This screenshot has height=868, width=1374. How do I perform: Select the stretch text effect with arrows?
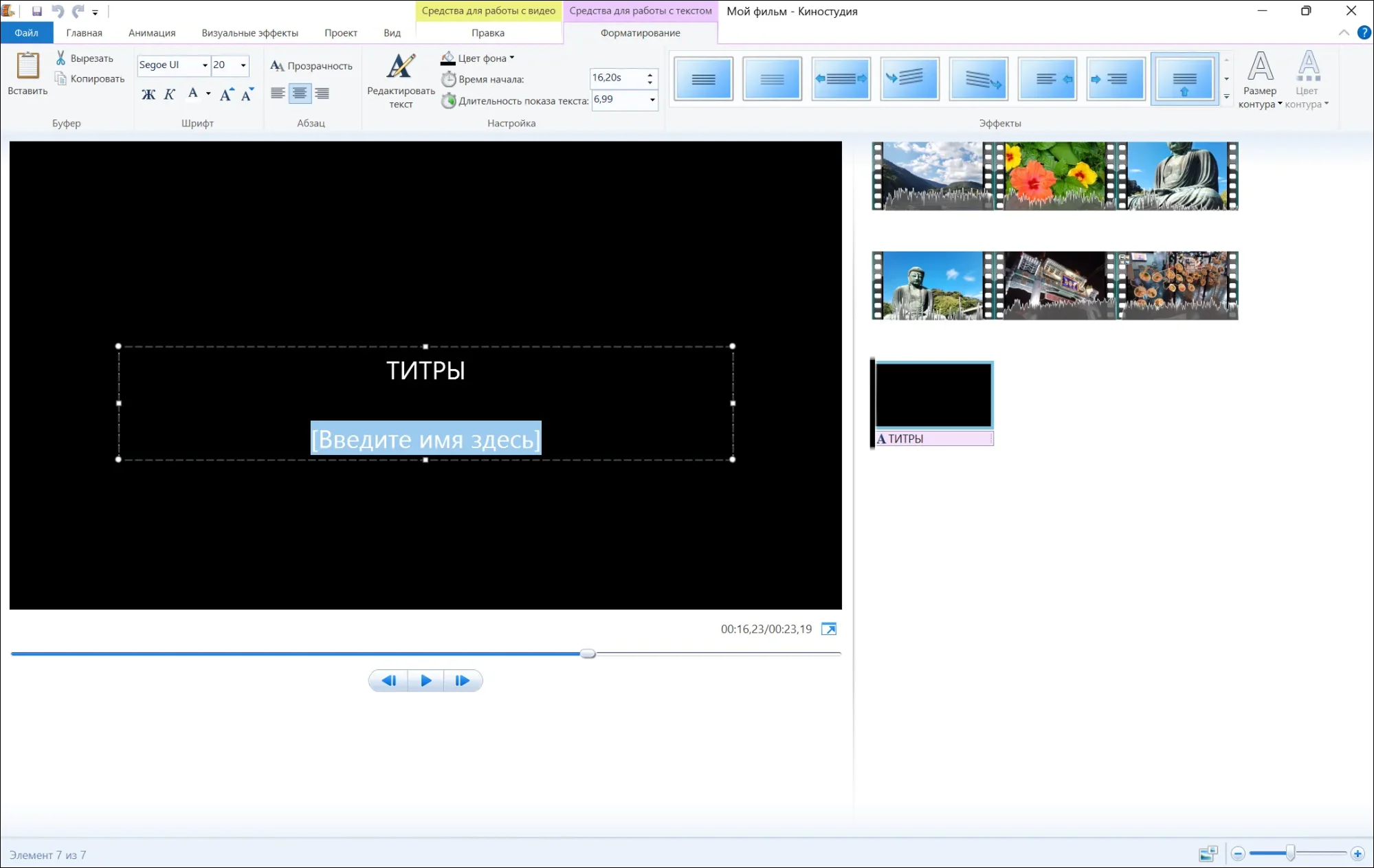coord(841,79)
